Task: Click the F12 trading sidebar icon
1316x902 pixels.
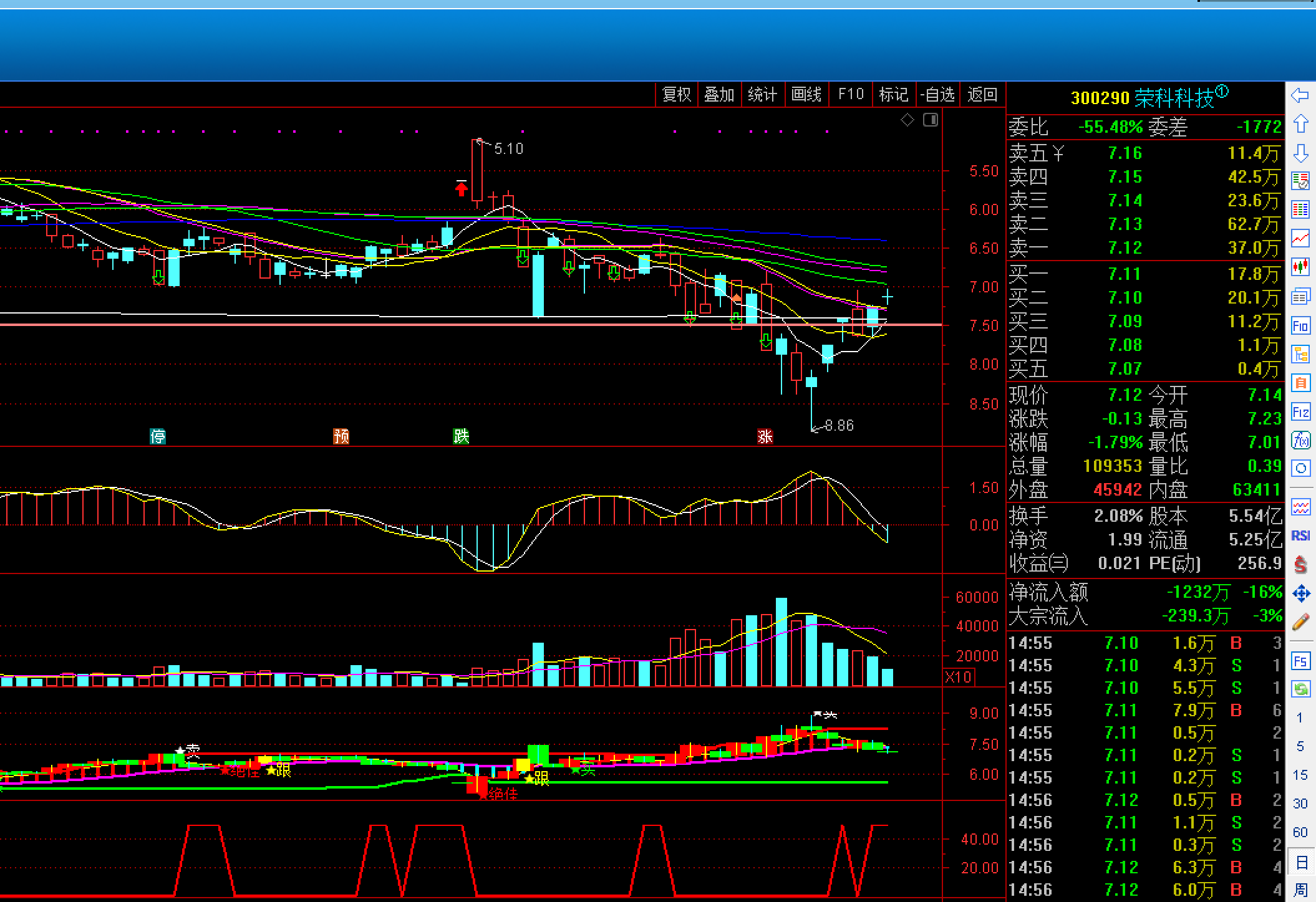Action: [x=1300, y=411]
